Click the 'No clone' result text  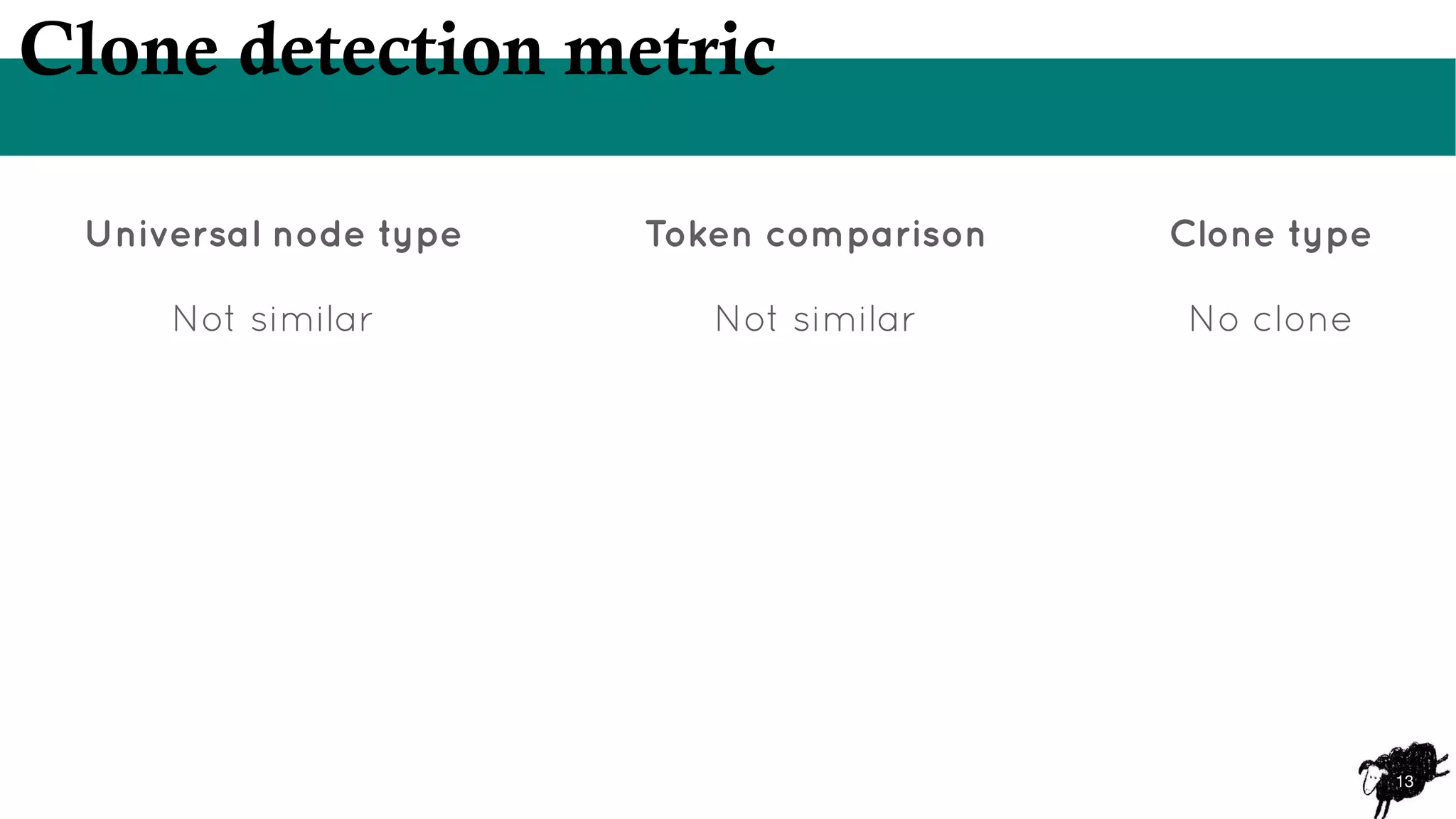click(1270, 319)
